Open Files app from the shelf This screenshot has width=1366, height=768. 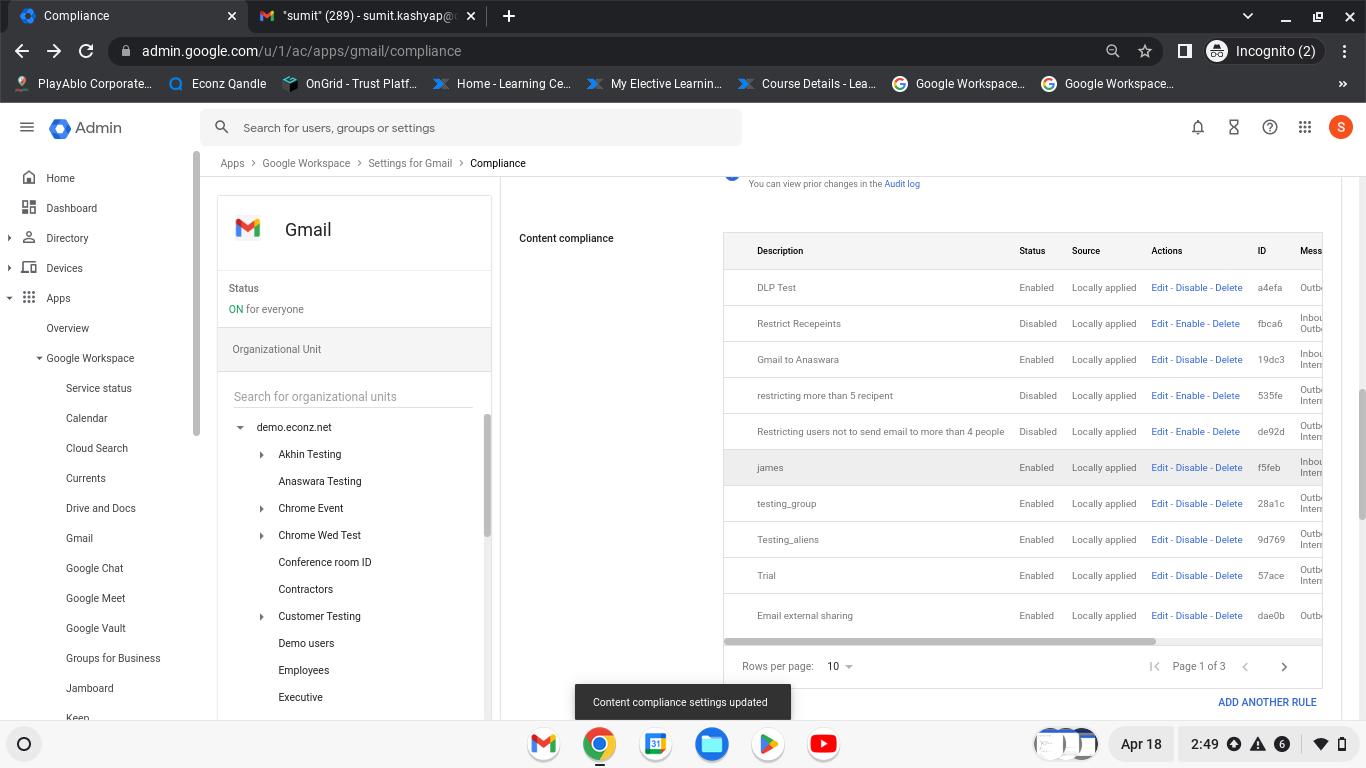711,744
